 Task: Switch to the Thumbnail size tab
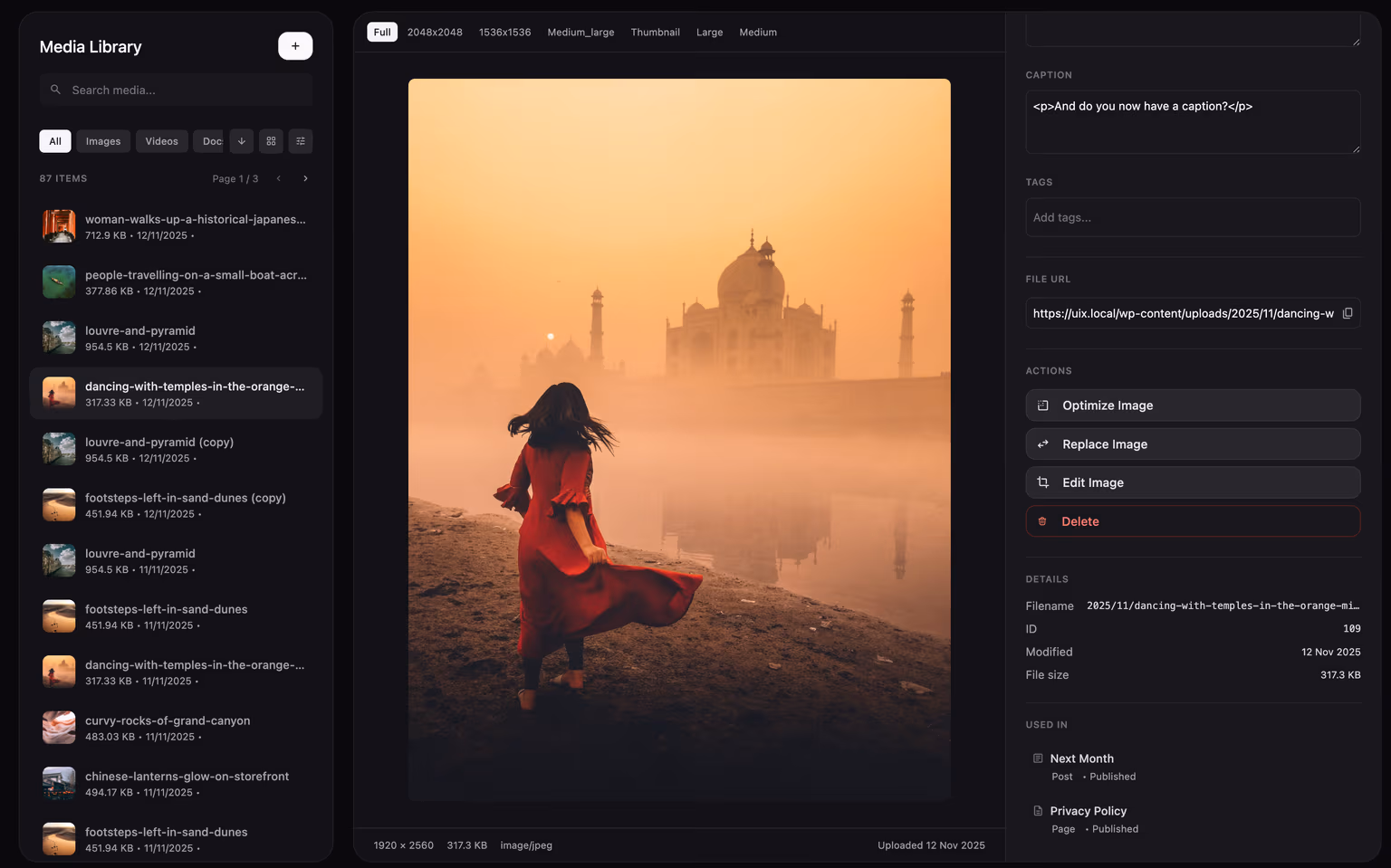[655, 32]
